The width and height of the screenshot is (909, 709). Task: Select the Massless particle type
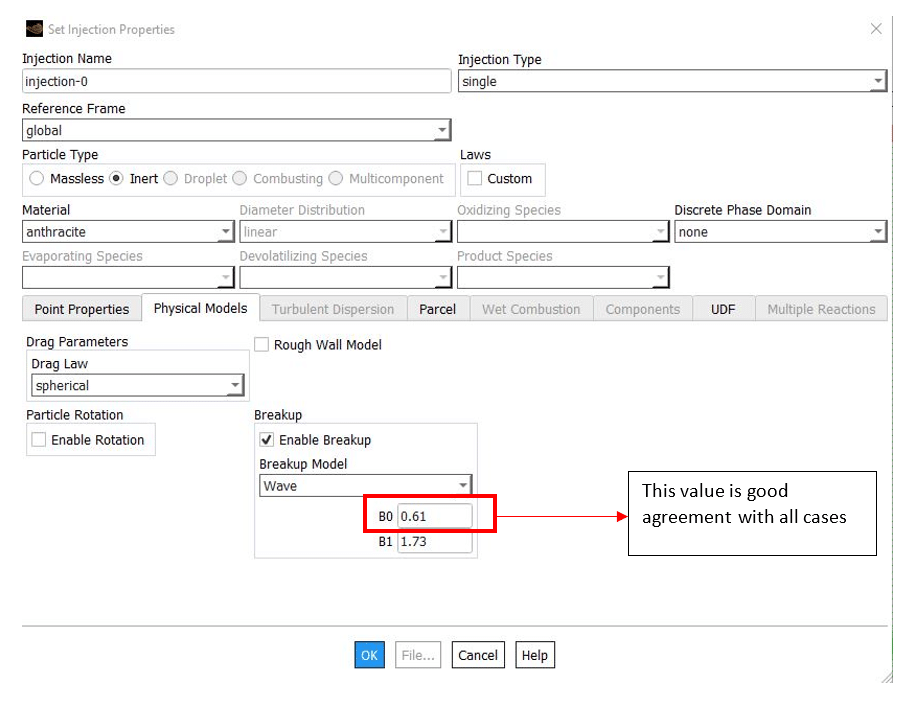tap(37, 179)
